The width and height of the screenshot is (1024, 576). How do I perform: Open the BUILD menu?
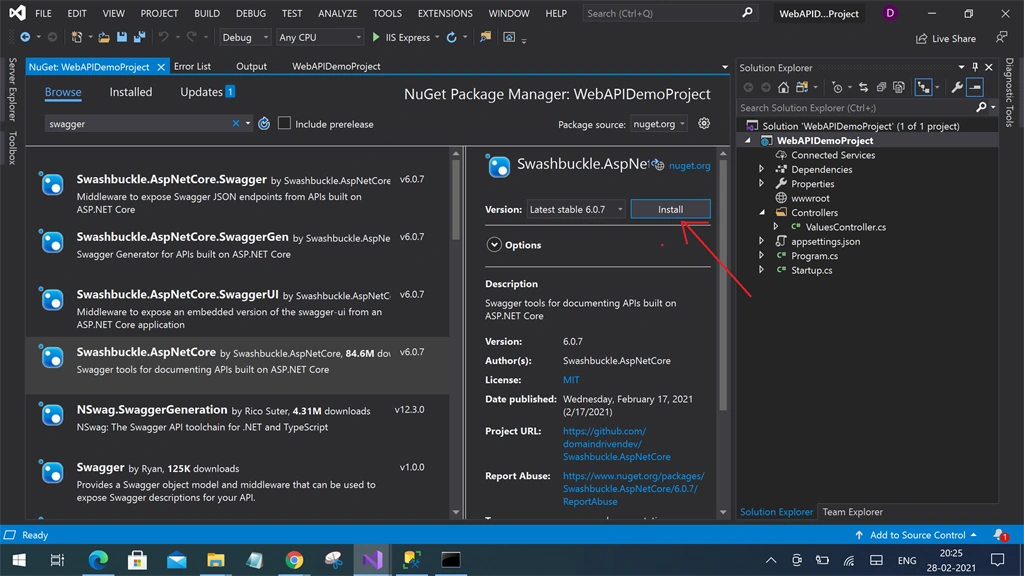click(207, 13)
